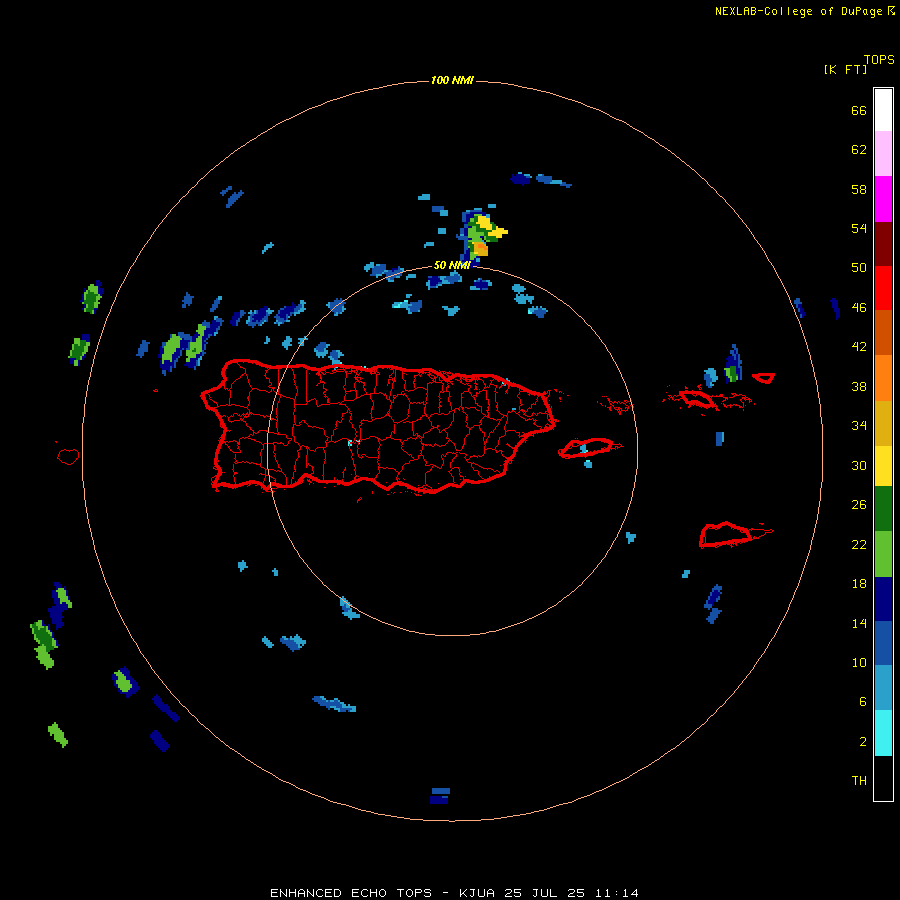The image size is (900, 900).
Task: Click the Mona Island outline west
Action: pyautogui.click(x=68, y=456)
